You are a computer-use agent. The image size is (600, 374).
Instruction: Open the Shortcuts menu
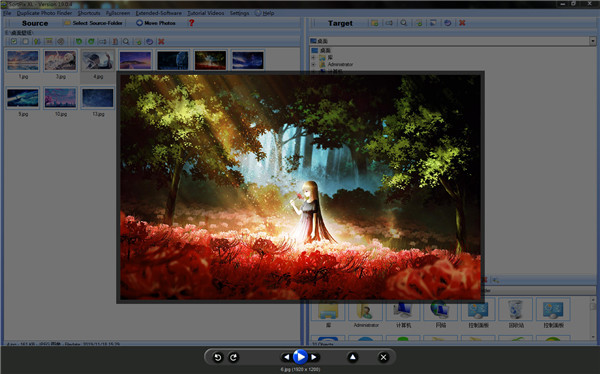(x=89, y=13)
